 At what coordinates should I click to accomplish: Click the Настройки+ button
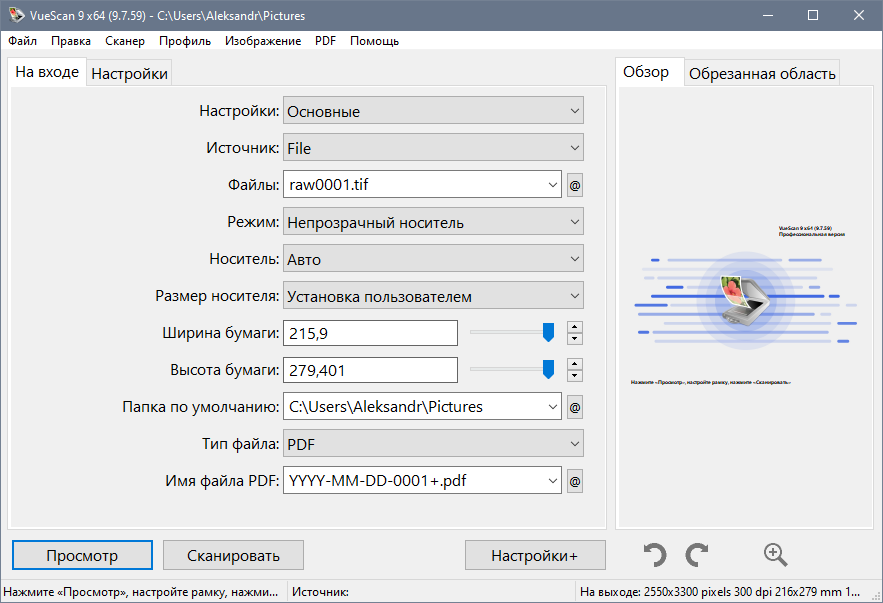coord(535,555)
